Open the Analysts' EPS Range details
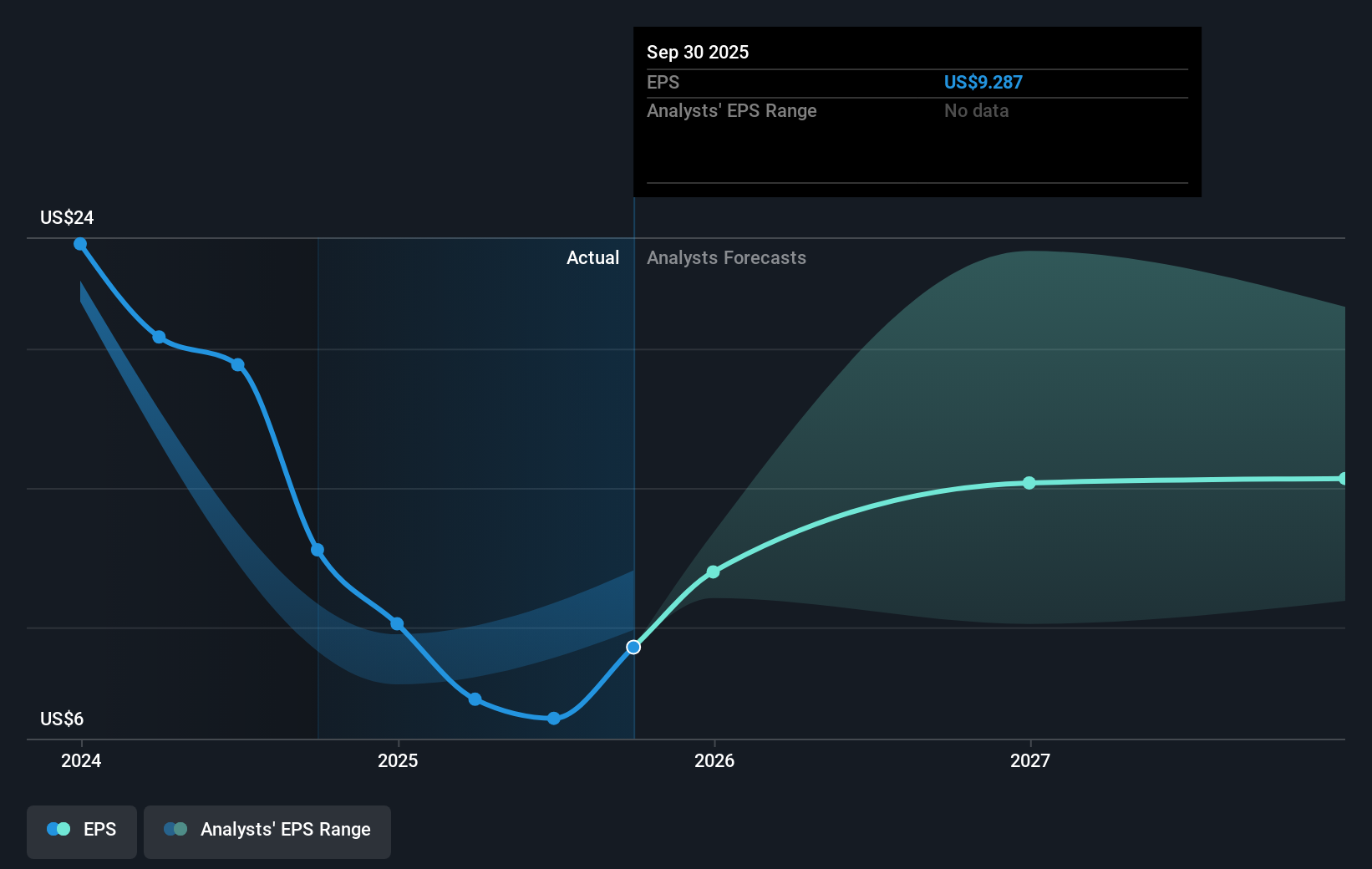The image size is (1372, 869). (732, 110)
